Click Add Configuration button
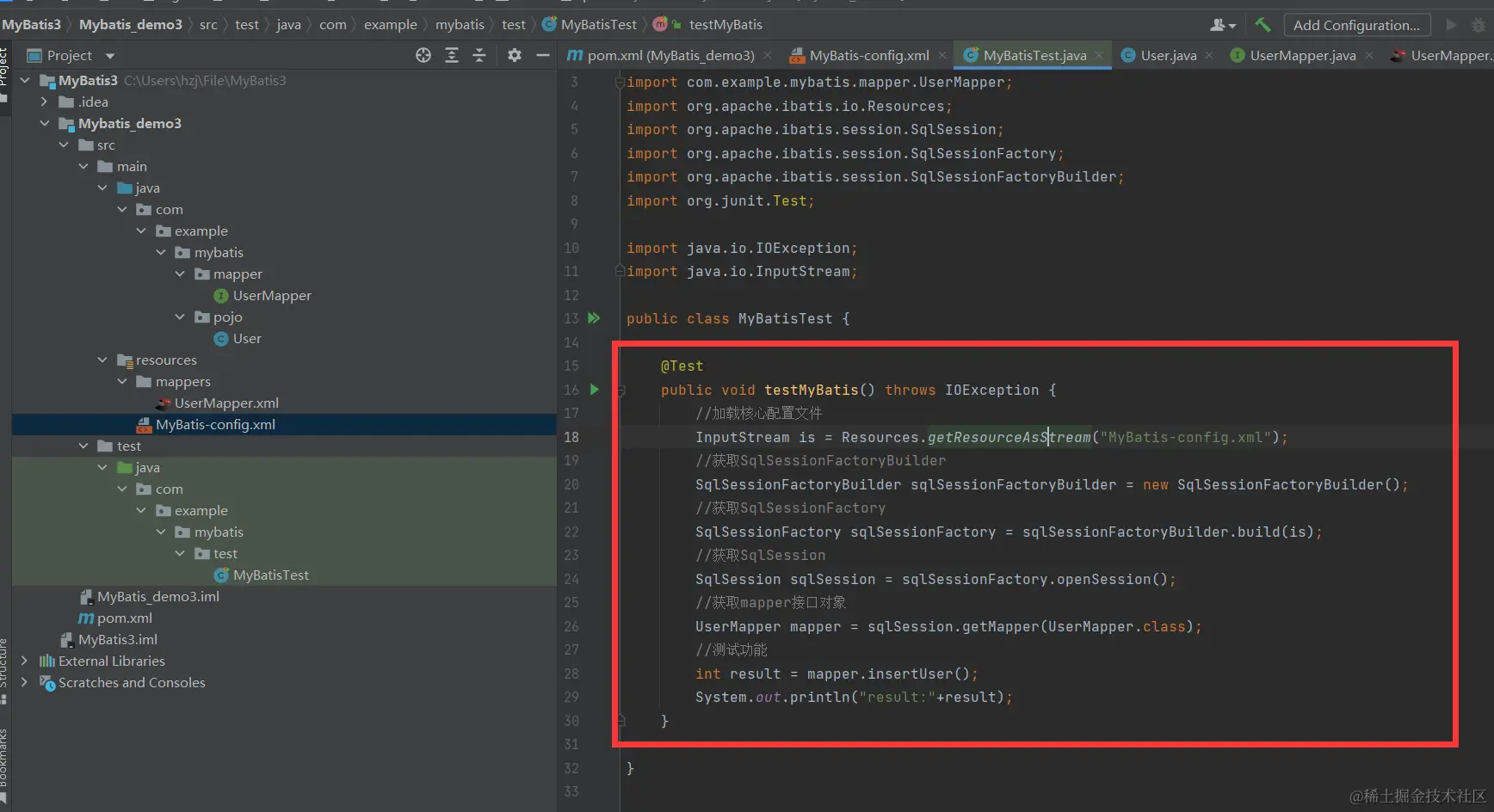1494x812 pixels. pyautogui.click(x=1357, y=25)
